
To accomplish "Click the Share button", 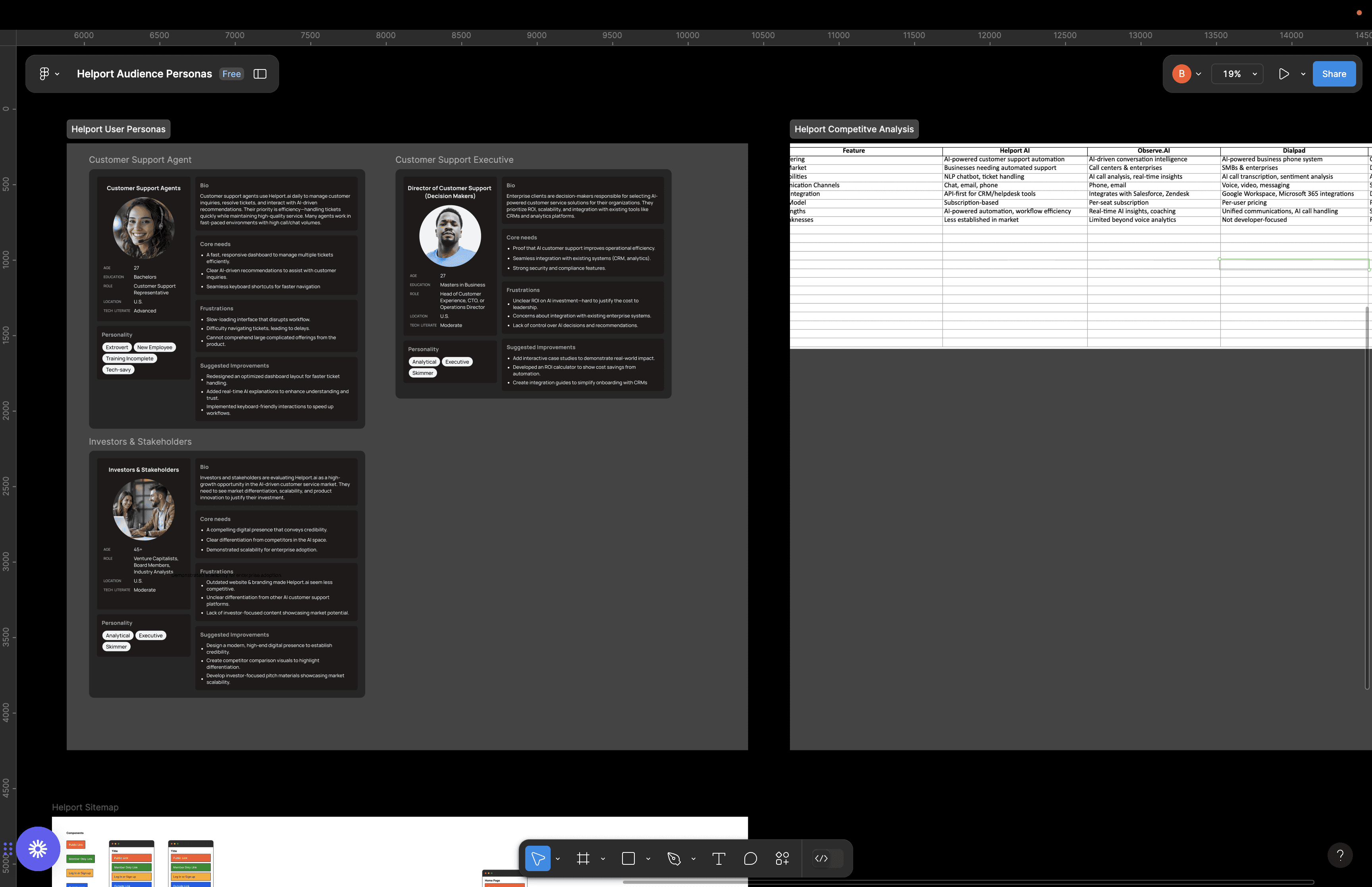I will tap(1333, 74).
